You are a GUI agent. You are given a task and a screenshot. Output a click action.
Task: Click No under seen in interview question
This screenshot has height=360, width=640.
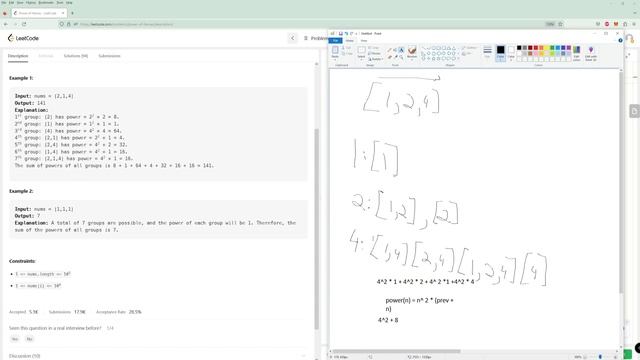click(29, 339)
